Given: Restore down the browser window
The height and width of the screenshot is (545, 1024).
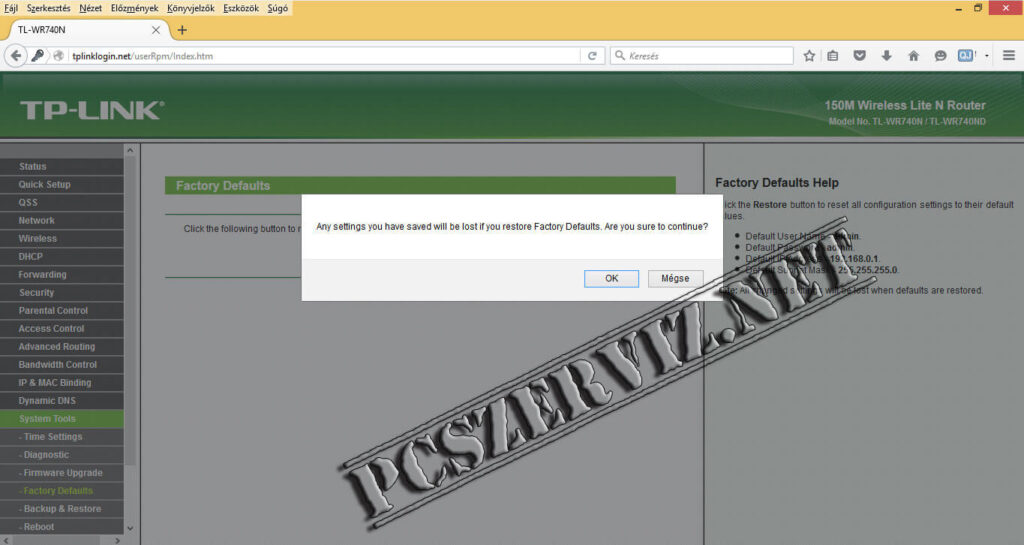Looking at the screenshot, I should [x=978, y=8].
